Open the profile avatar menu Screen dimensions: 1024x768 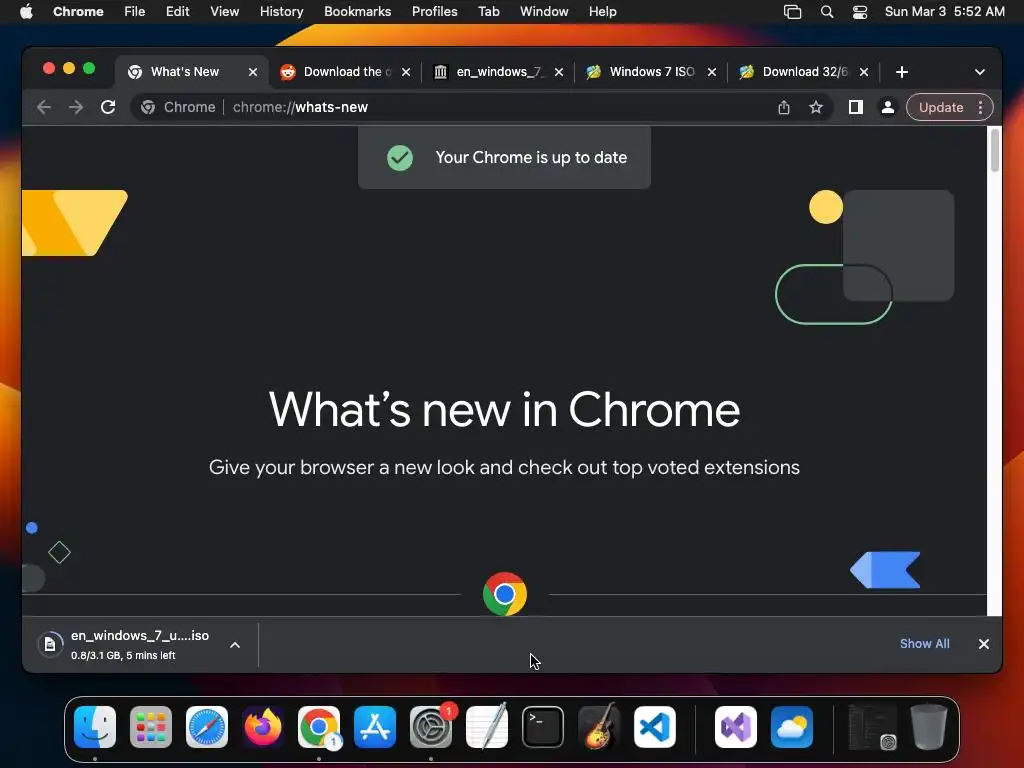click(x=888, y=107)
